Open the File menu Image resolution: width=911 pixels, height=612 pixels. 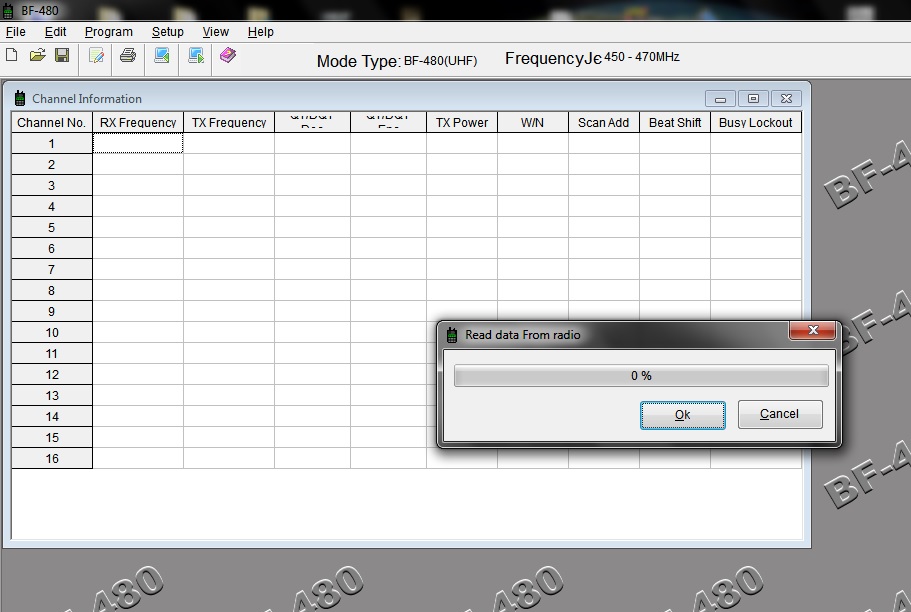pos(16,32)
